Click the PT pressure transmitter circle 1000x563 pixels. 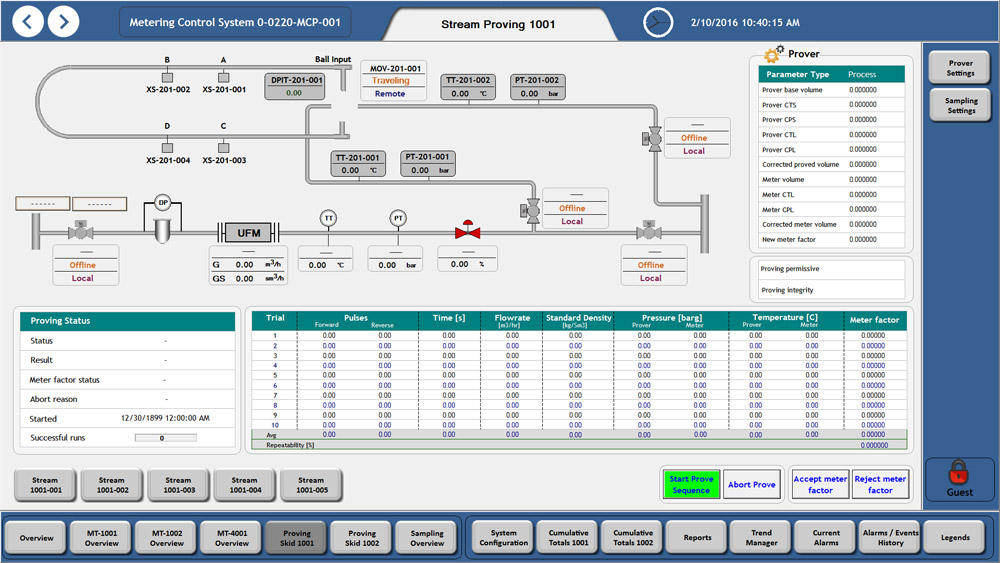click(398, 218)
